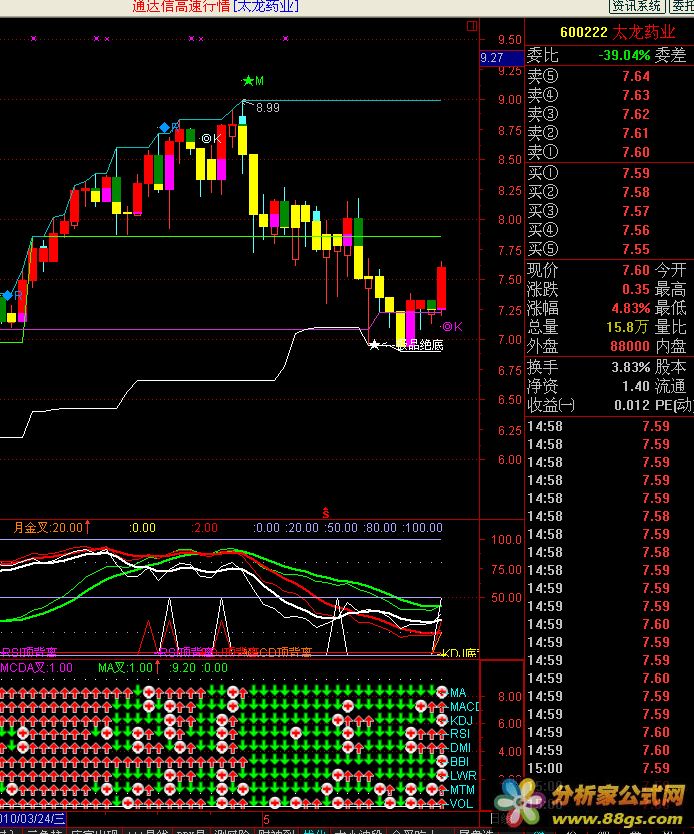Image resolution: width=694 pixels, height=834 pixels.
Task: Click the date box 2010/03/24/三 on the time axis
Action: (33, 818)
